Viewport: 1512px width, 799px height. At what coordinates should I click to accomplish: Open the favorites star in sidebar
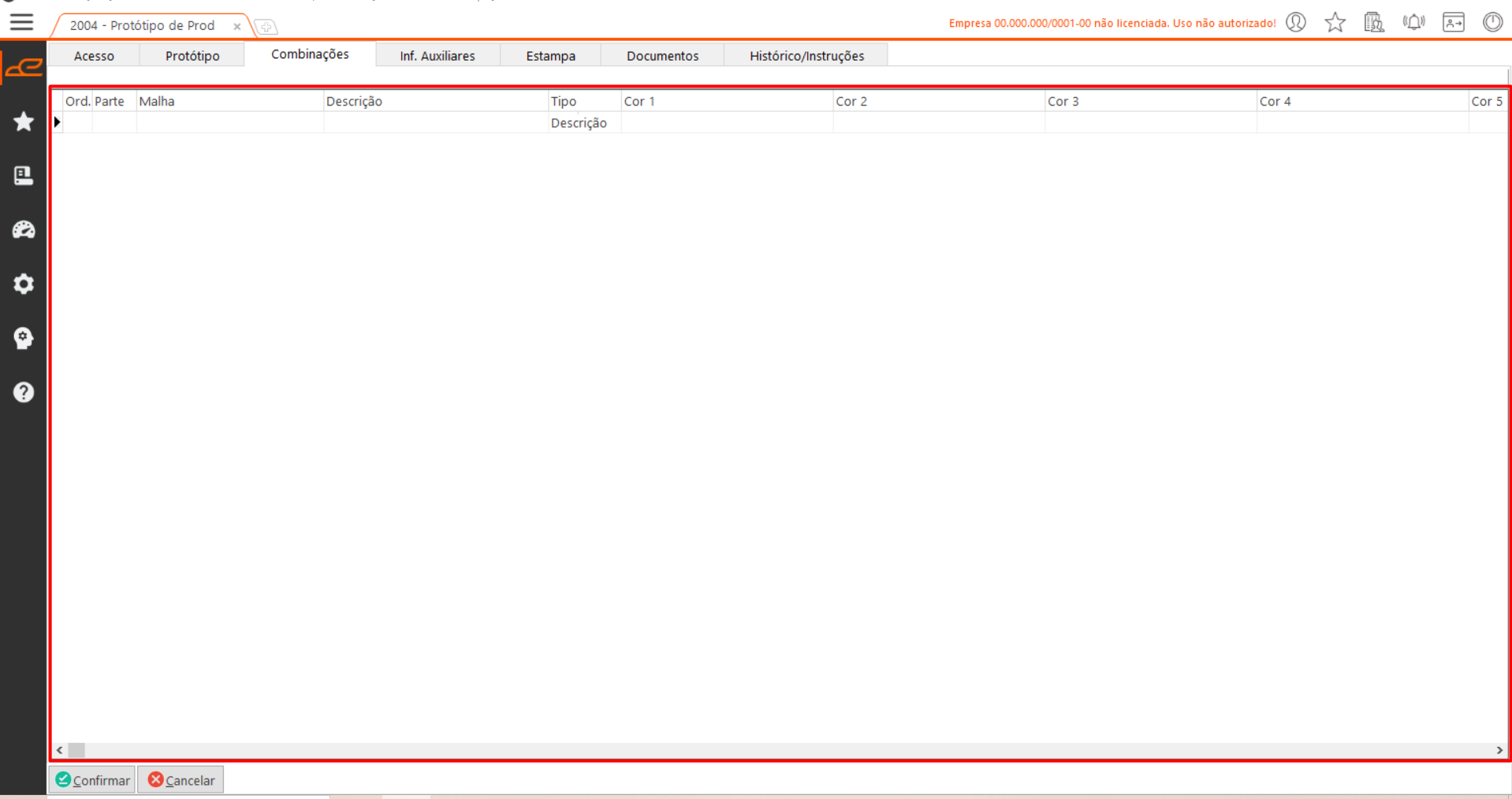(24, 121)
